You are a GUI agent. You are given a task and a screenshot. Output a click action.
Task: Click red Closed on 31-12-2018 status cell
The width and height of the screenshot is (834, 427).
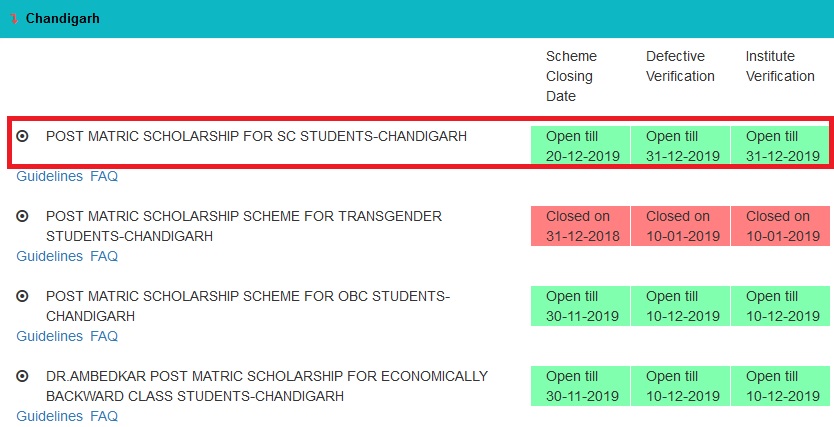(580, 226)
